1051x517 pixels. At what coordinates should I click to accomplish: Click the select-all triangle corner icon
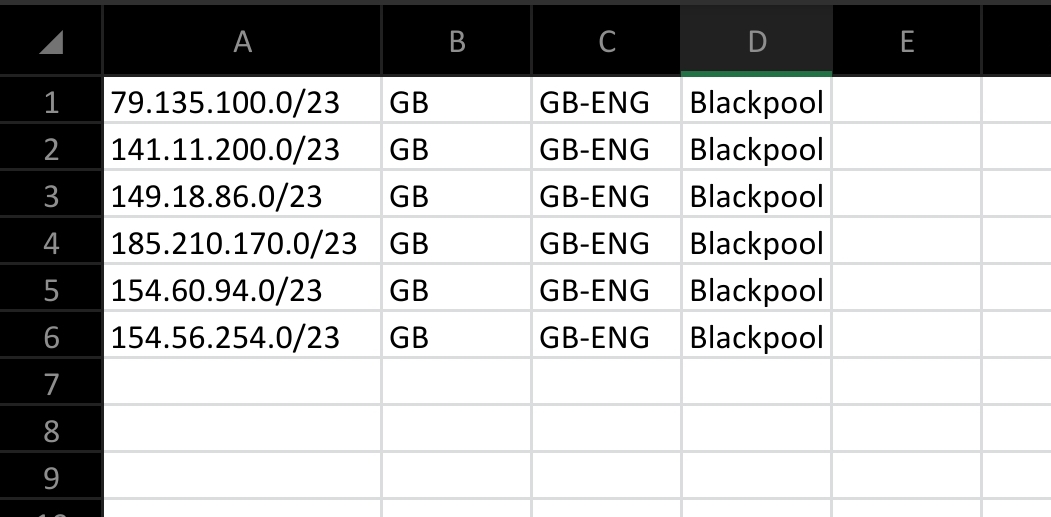point(51,42)
